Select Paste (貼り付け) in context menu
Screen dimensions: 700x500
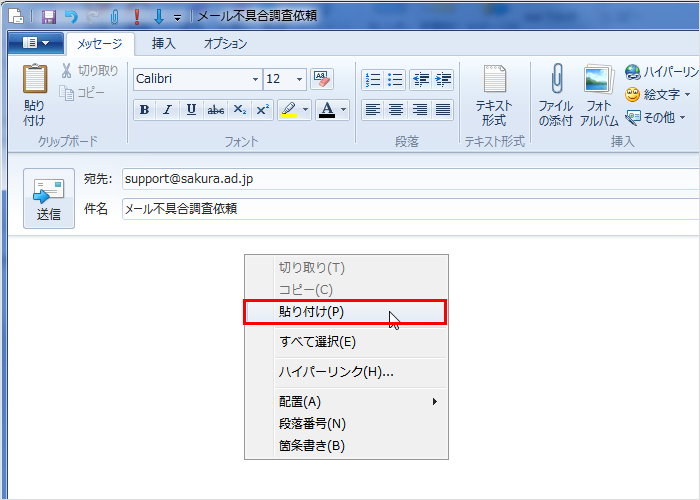345,312
